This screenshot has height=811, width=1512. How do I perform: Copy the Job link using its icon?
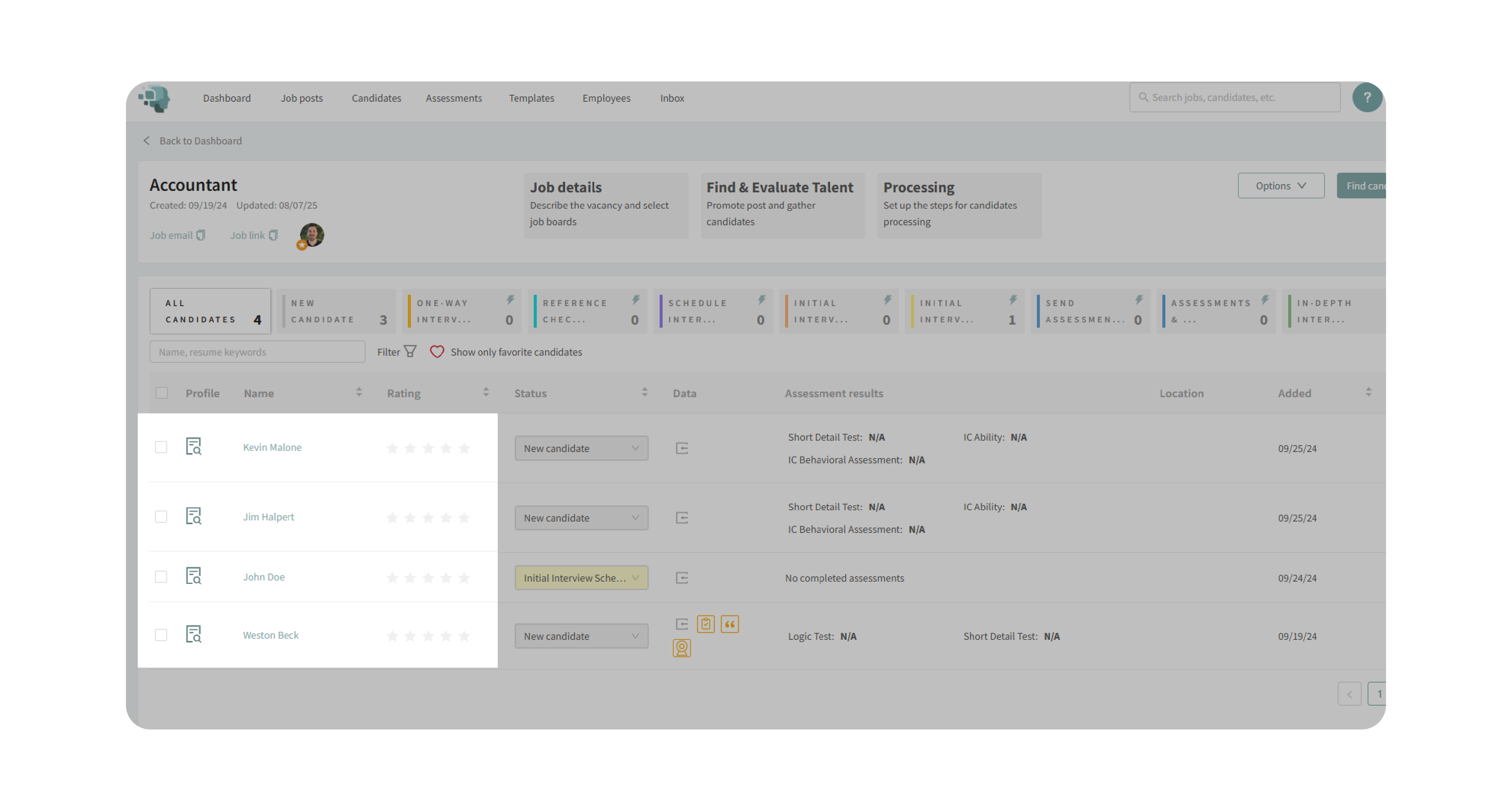(273, 235)
